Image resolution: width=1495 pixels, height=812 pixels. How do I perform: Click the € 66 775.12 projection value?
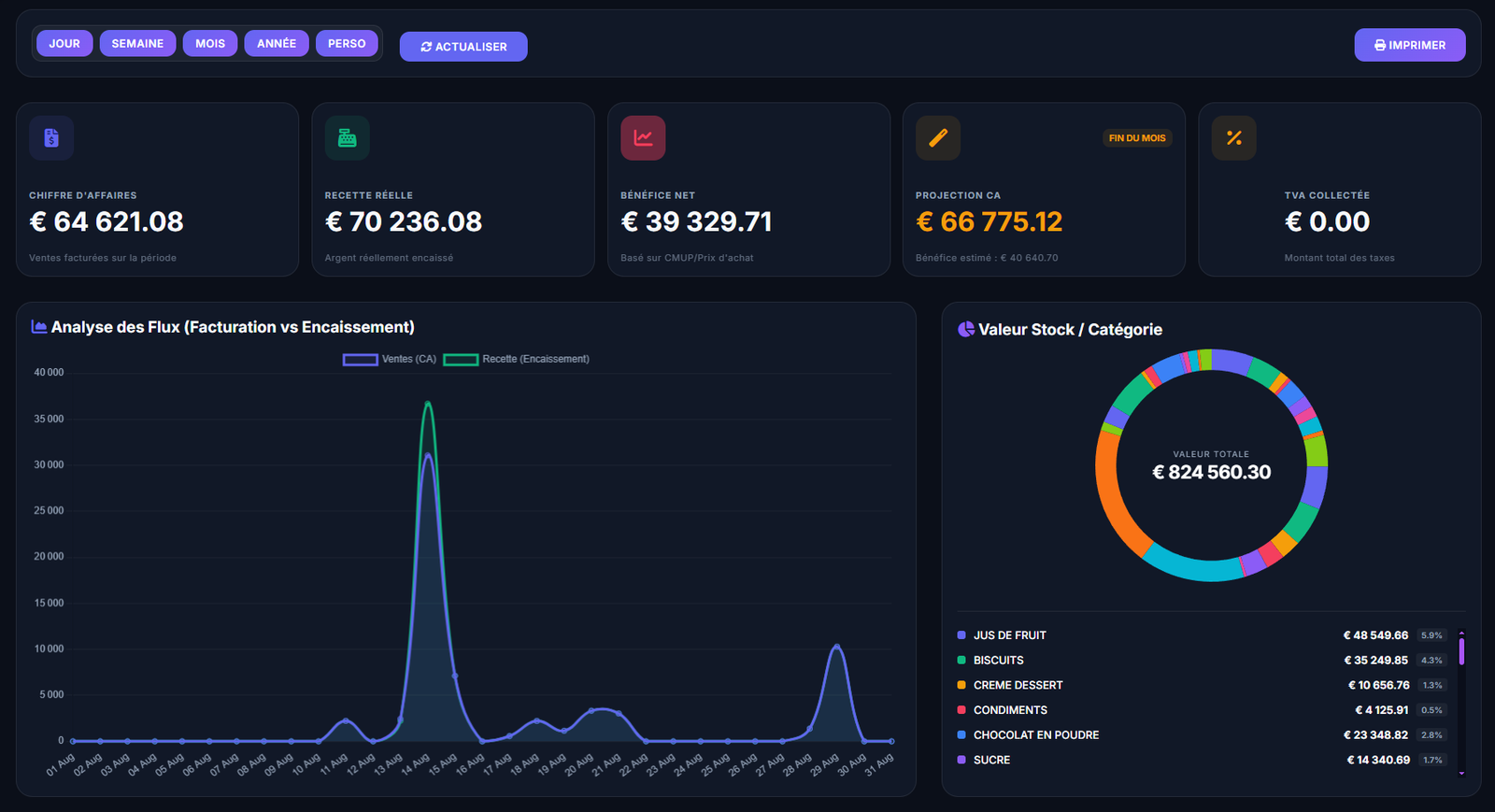(x=990, y=221)
